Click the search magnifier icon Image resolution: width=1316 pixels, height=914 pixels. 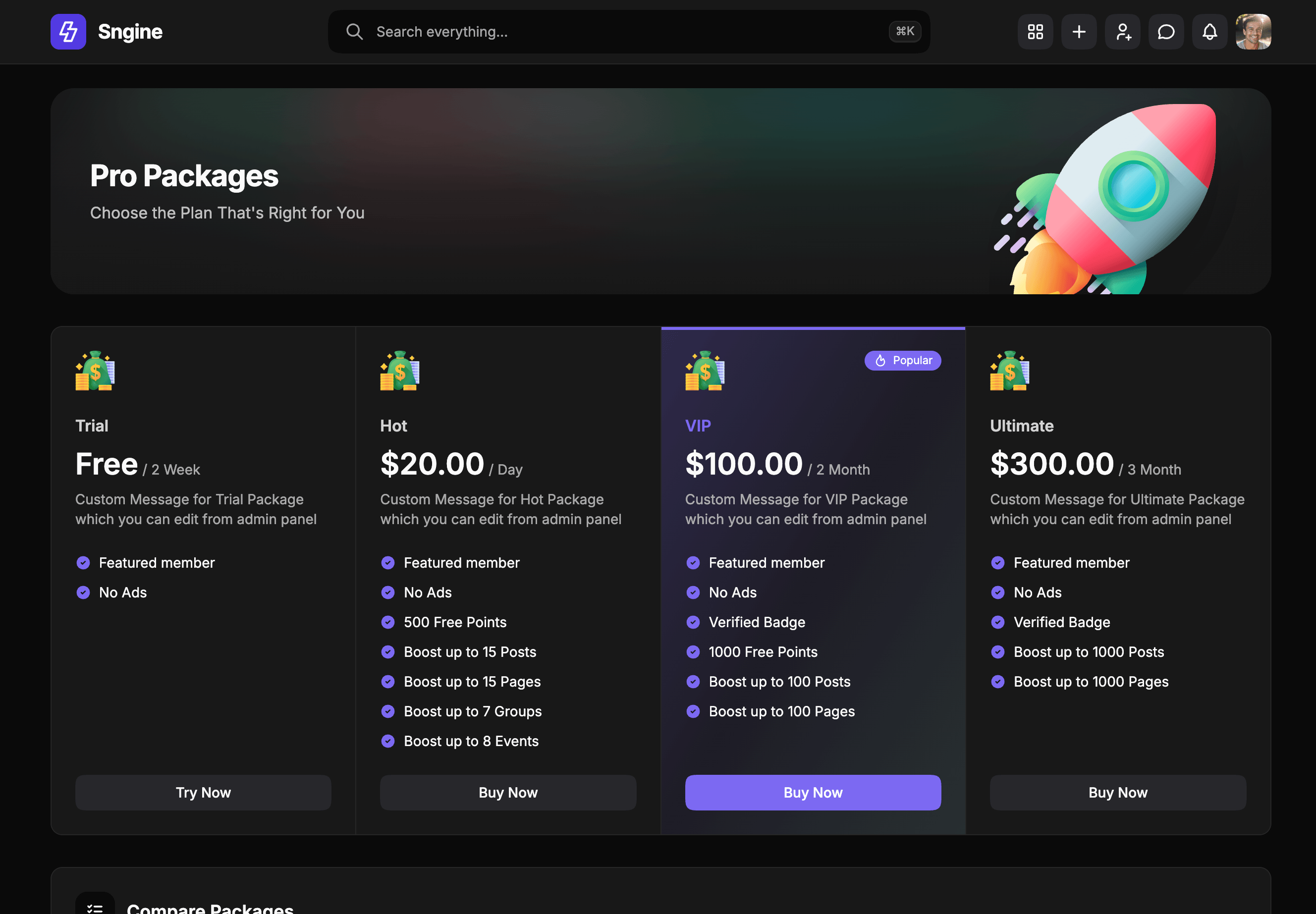pyautogui.click(x=354, y=32)
